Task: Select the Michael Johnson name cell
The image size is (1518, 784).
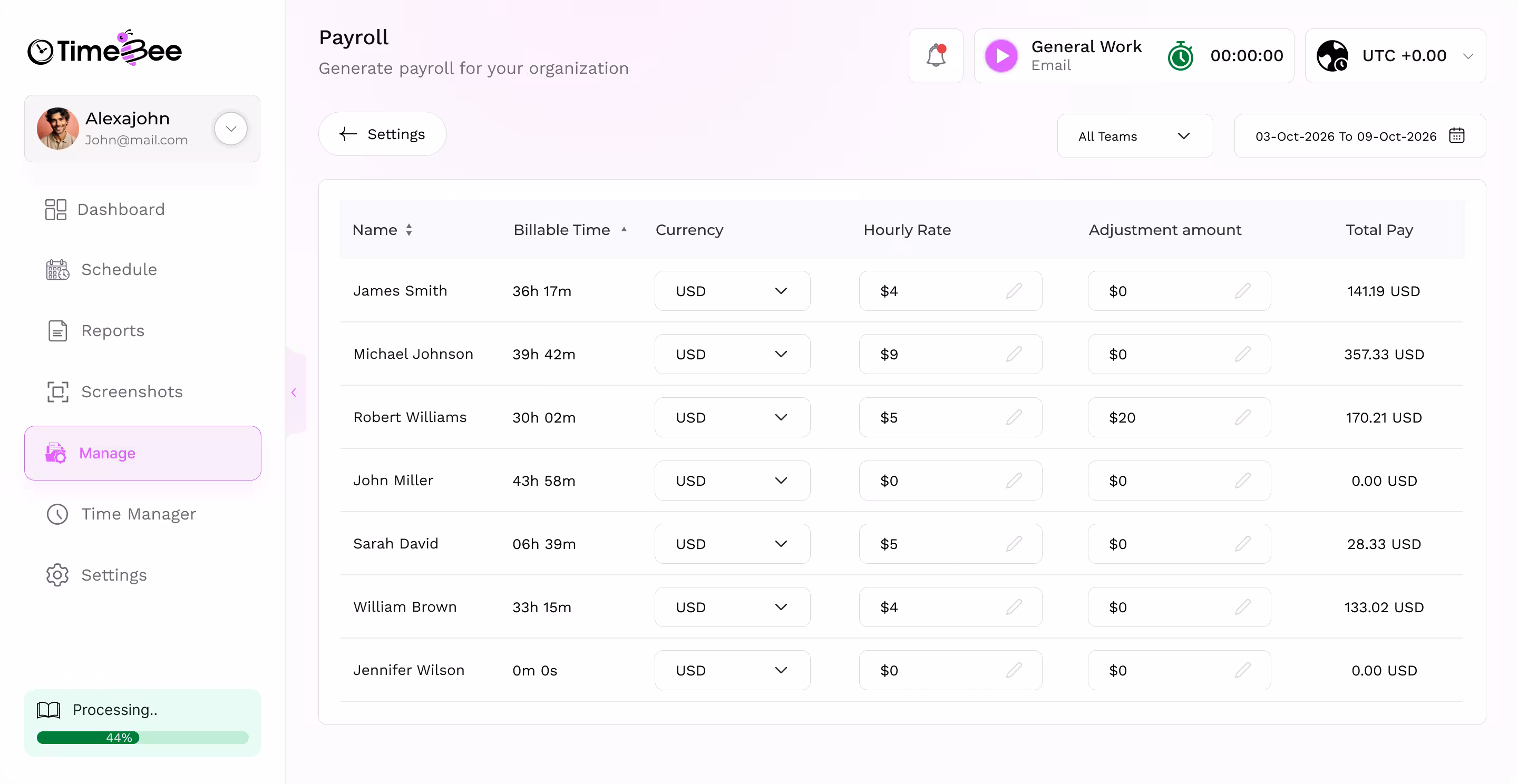Action: point(413,354)
